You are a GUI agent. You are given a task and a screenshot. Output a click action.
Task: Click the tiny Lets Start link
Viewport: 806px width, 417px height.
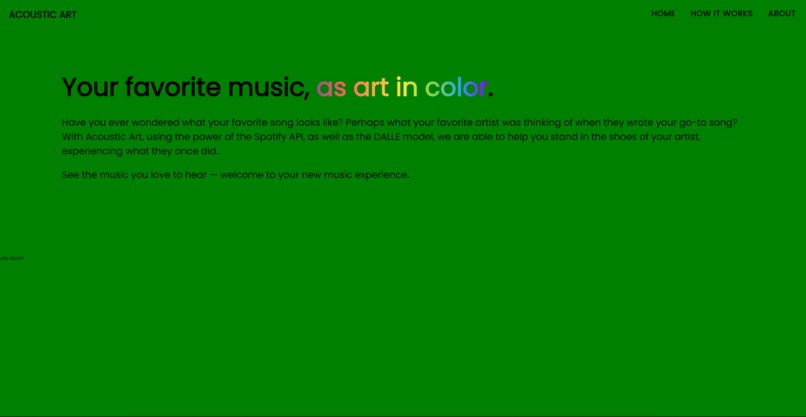tap(11, 258)
